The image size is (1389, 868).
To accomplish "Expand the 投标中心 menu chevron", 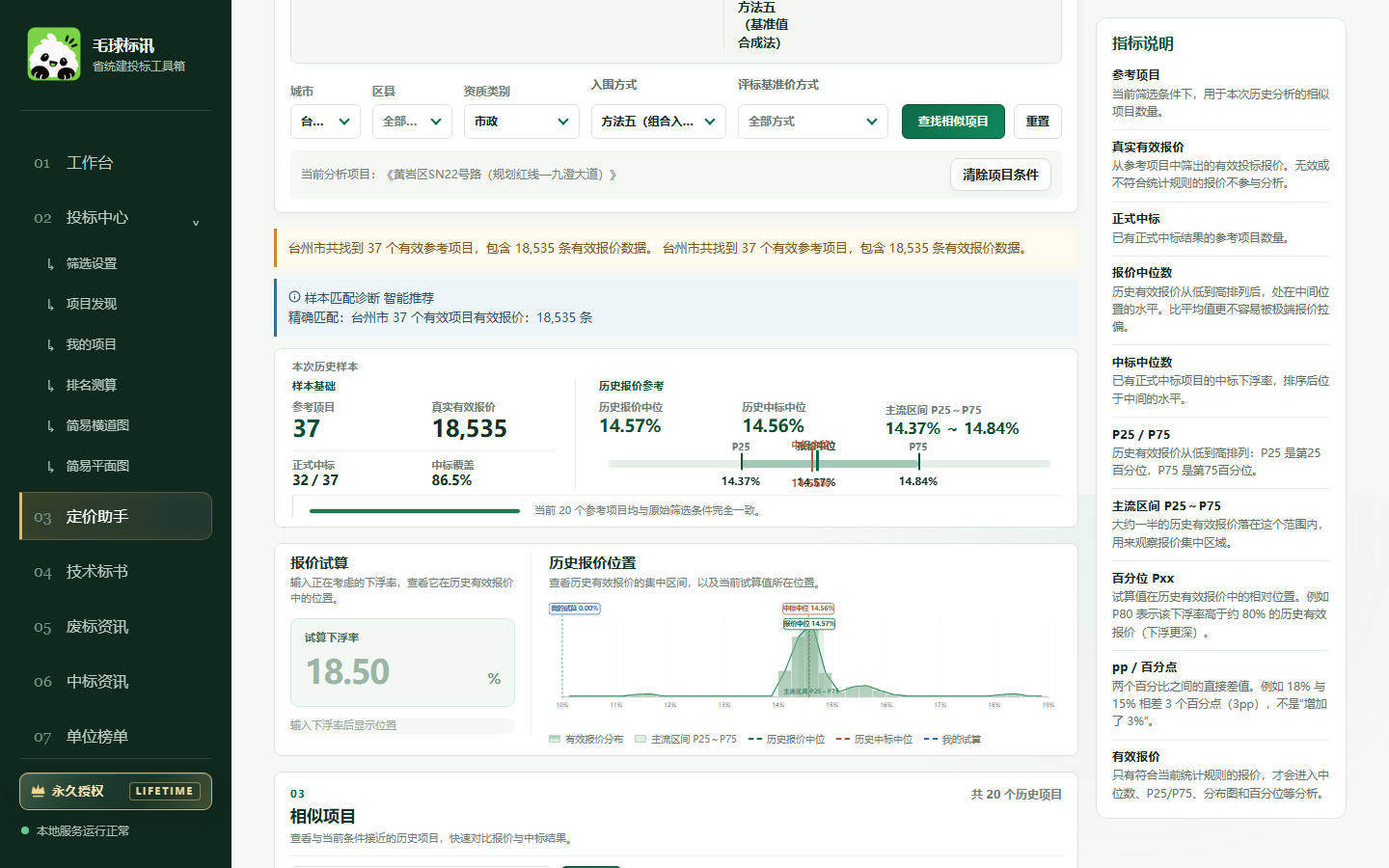I will coord(196,222).
